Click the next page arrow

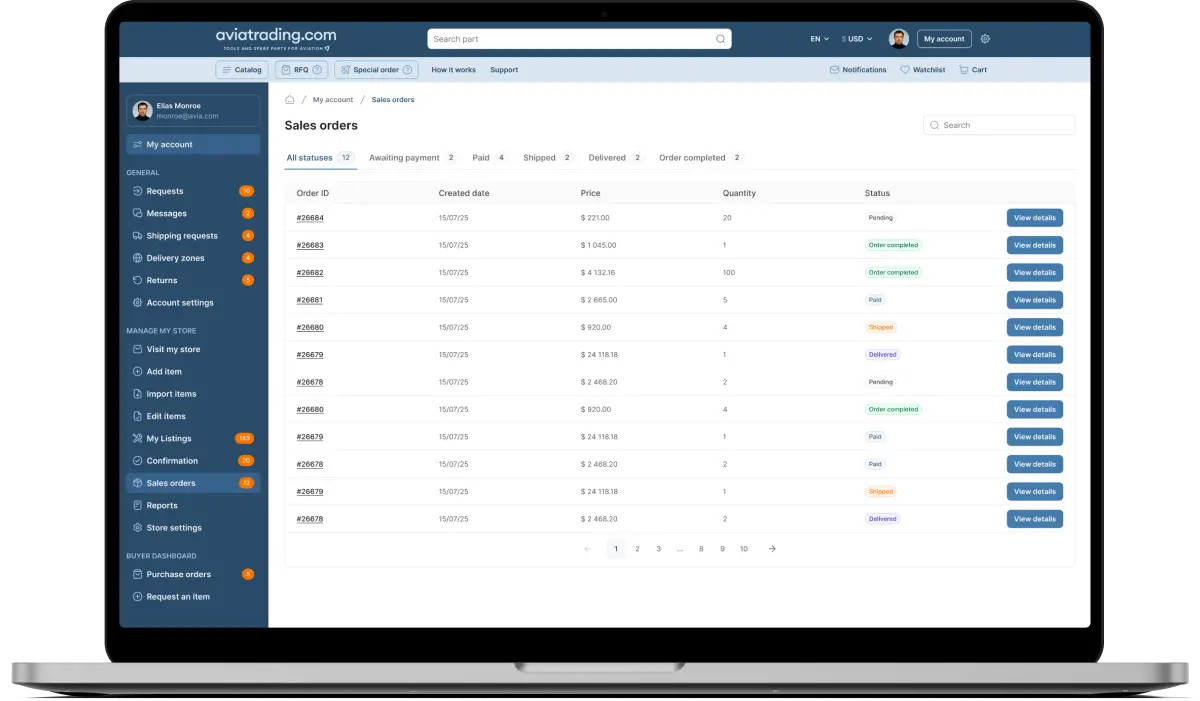coord(772,549)
